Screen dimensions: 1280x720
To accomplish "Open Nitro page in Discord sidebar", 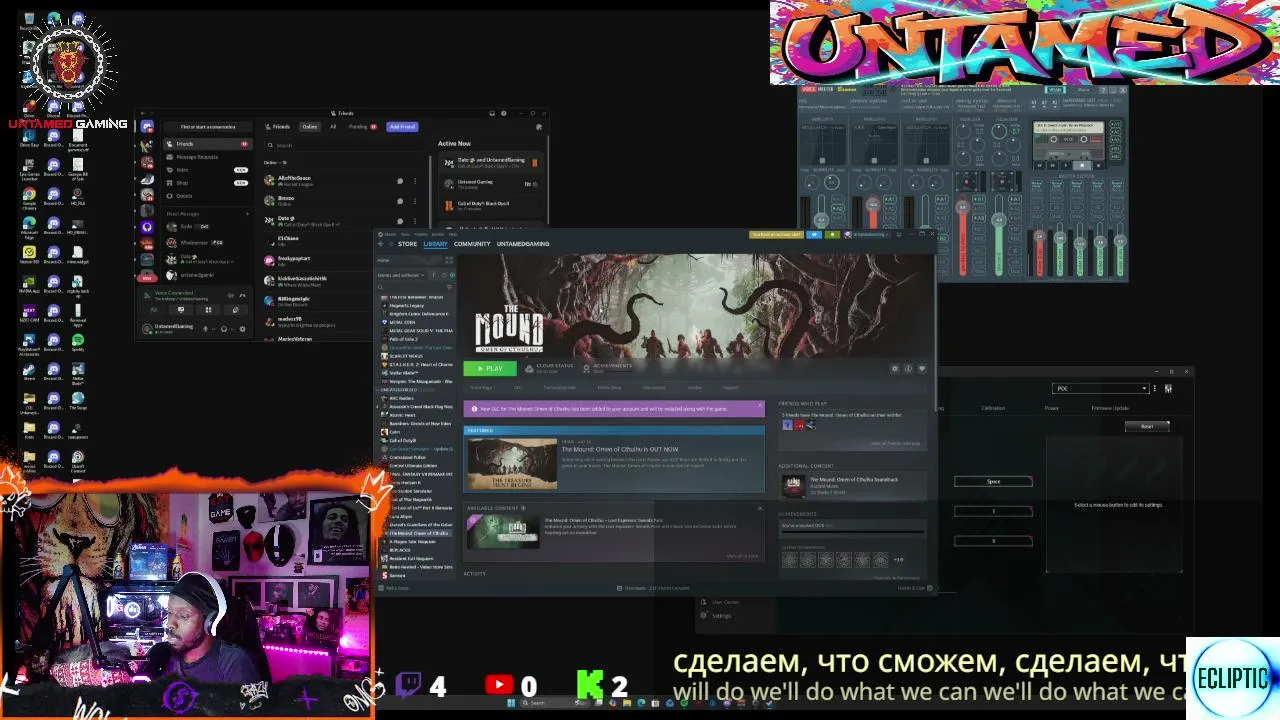I will point(210,170).
